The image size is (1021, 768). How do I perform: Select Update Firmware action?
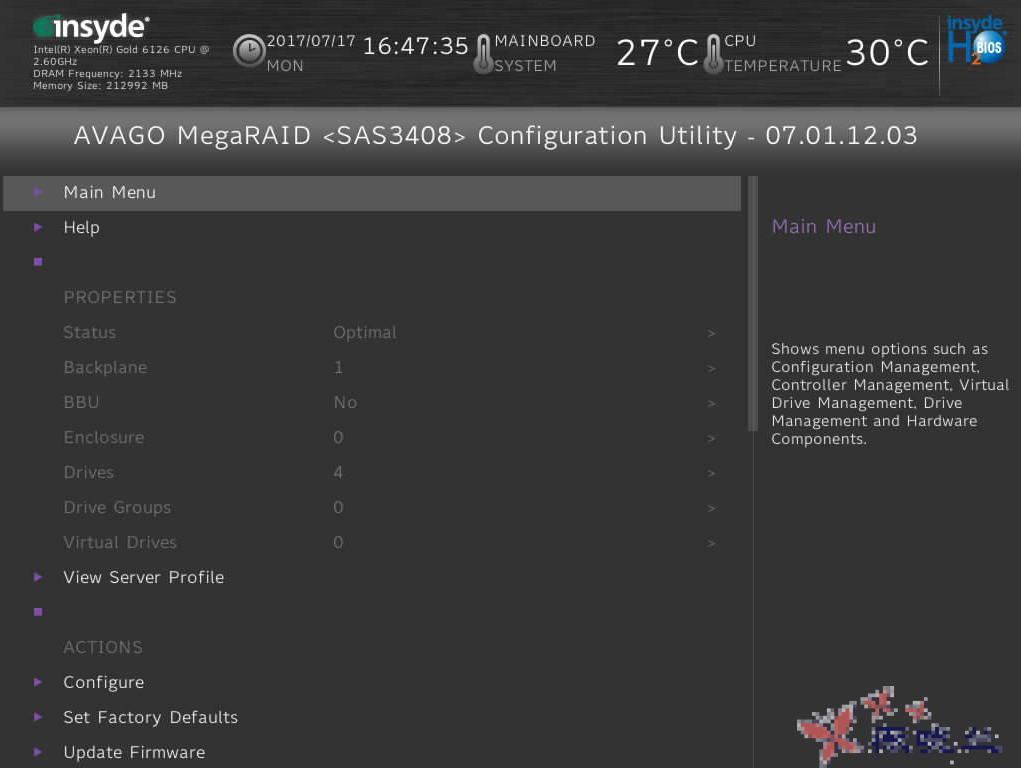(134, 752)
